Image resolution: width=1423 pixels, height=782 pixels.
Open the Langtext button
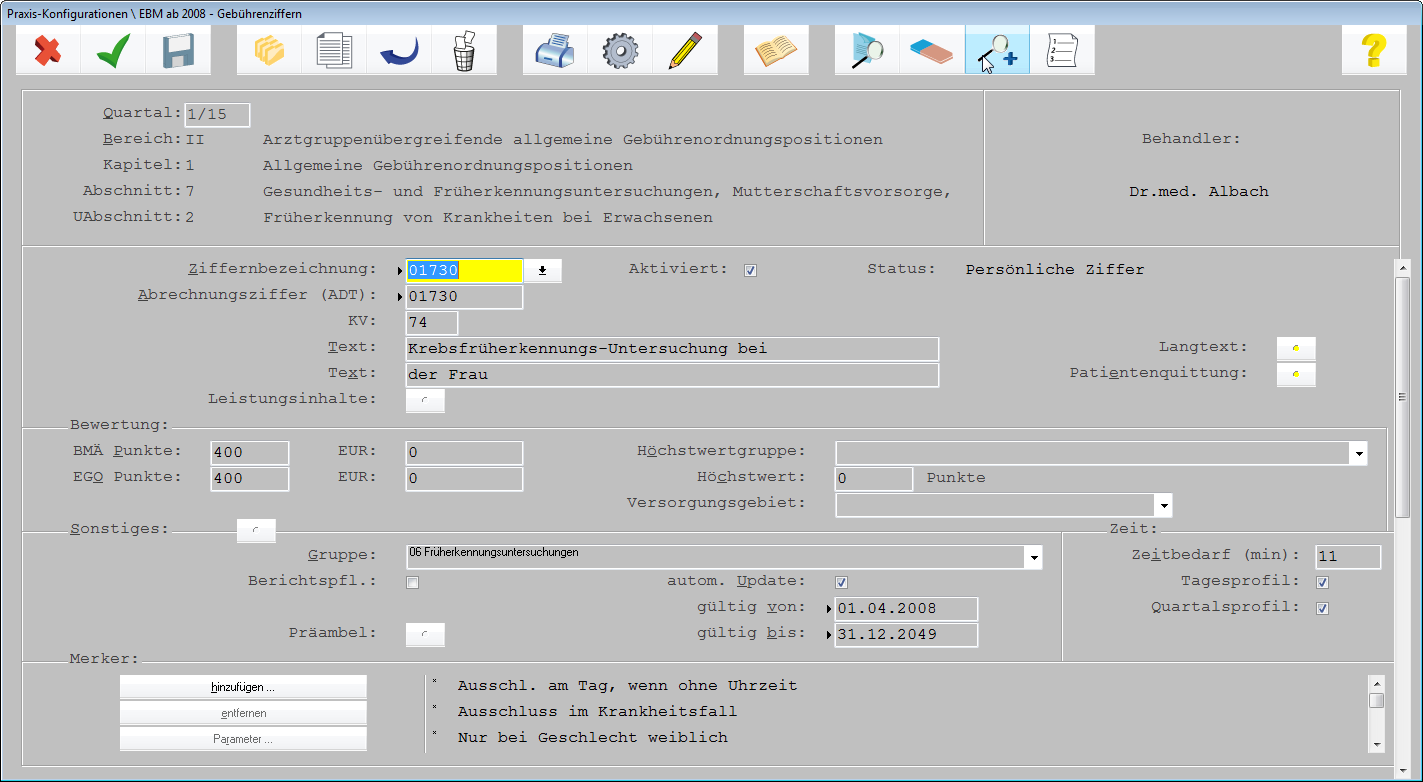pyautogui.click(x=1296, y=349)
